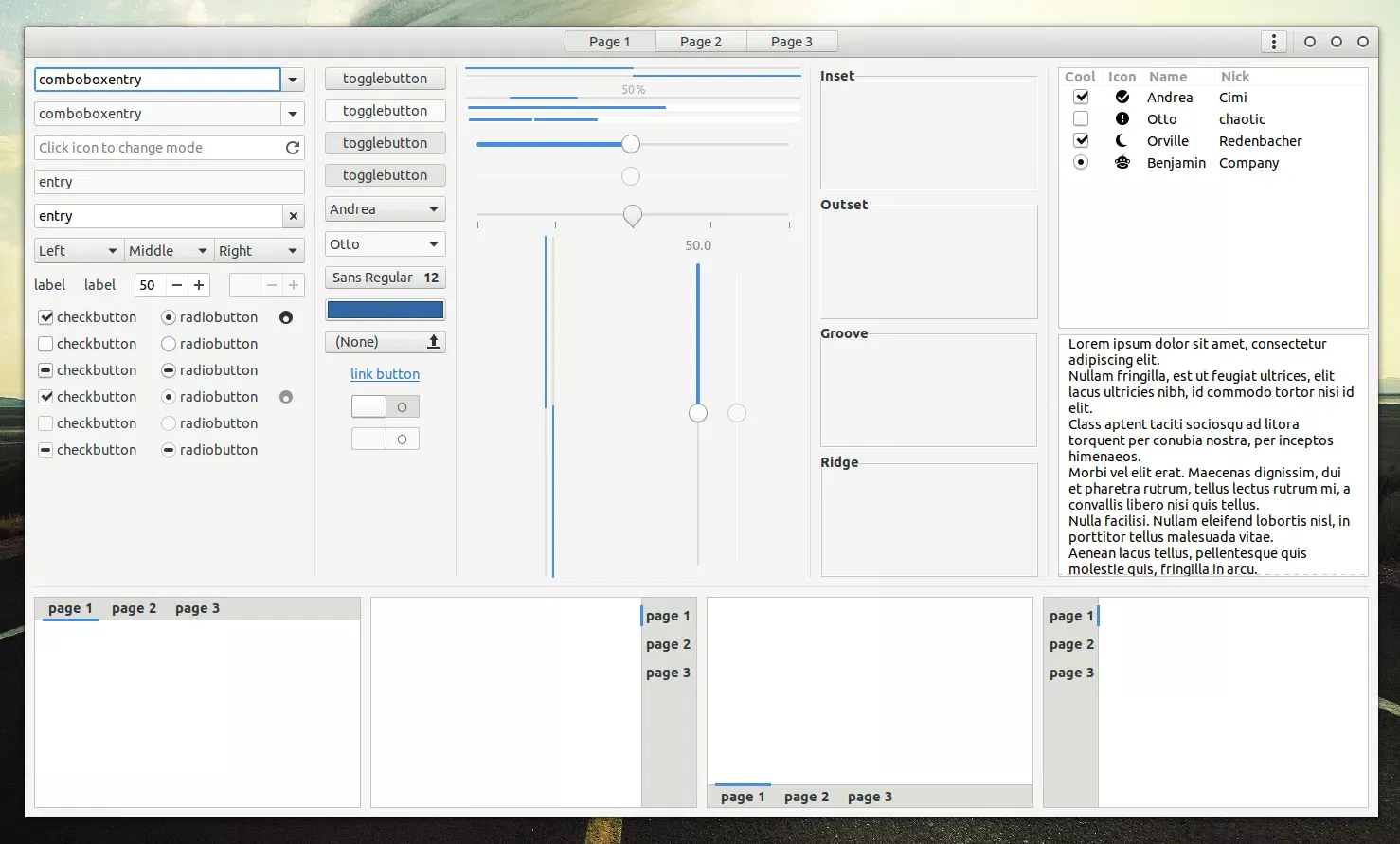Clear the entry field with X icon
The width and height of the screenshot is (1400, 844).
[x=294, y=216]
